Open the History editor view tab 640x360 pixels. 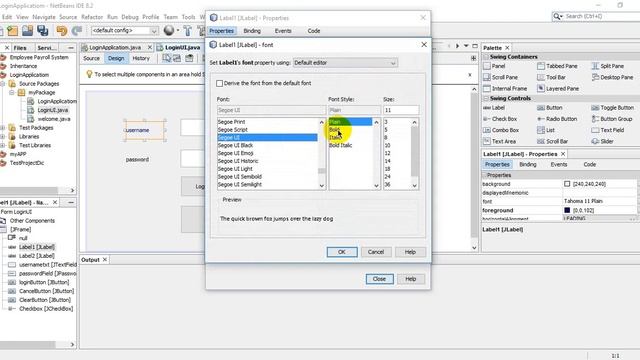coord(141,58)
